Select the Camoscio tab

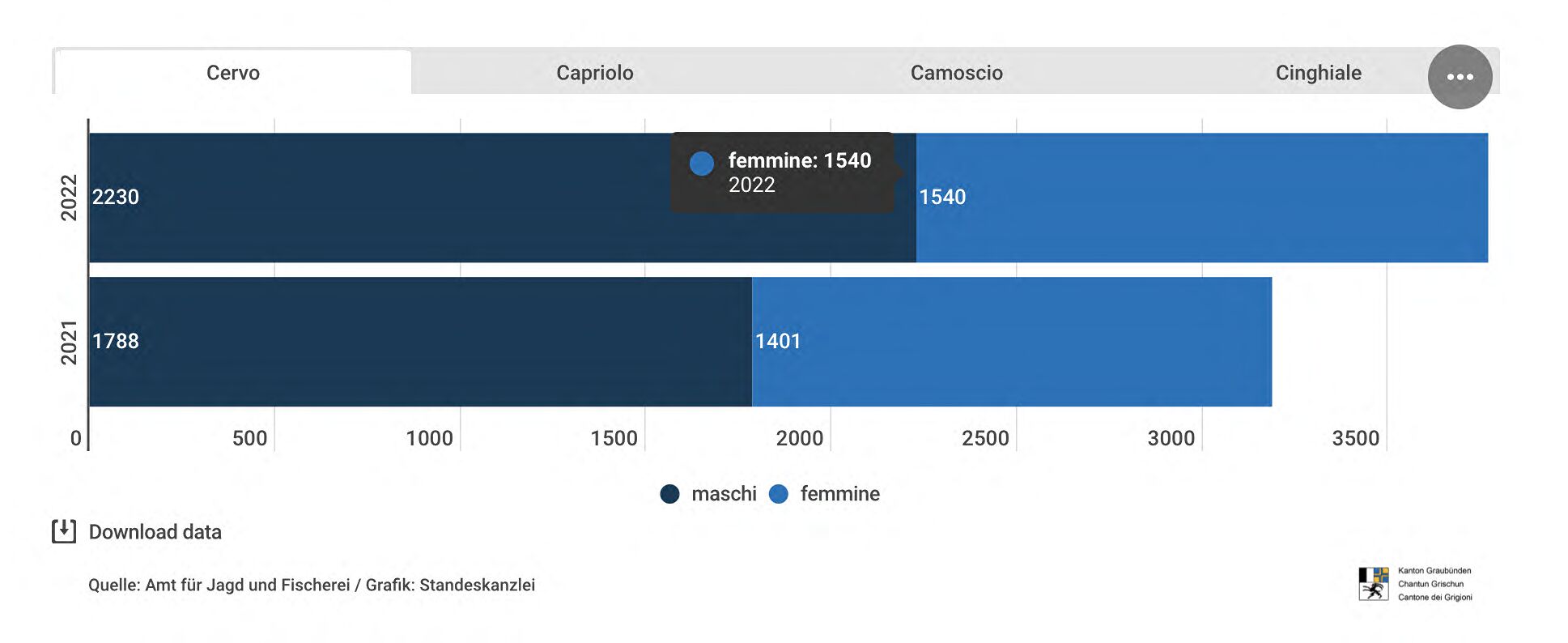tap(958, 72)
